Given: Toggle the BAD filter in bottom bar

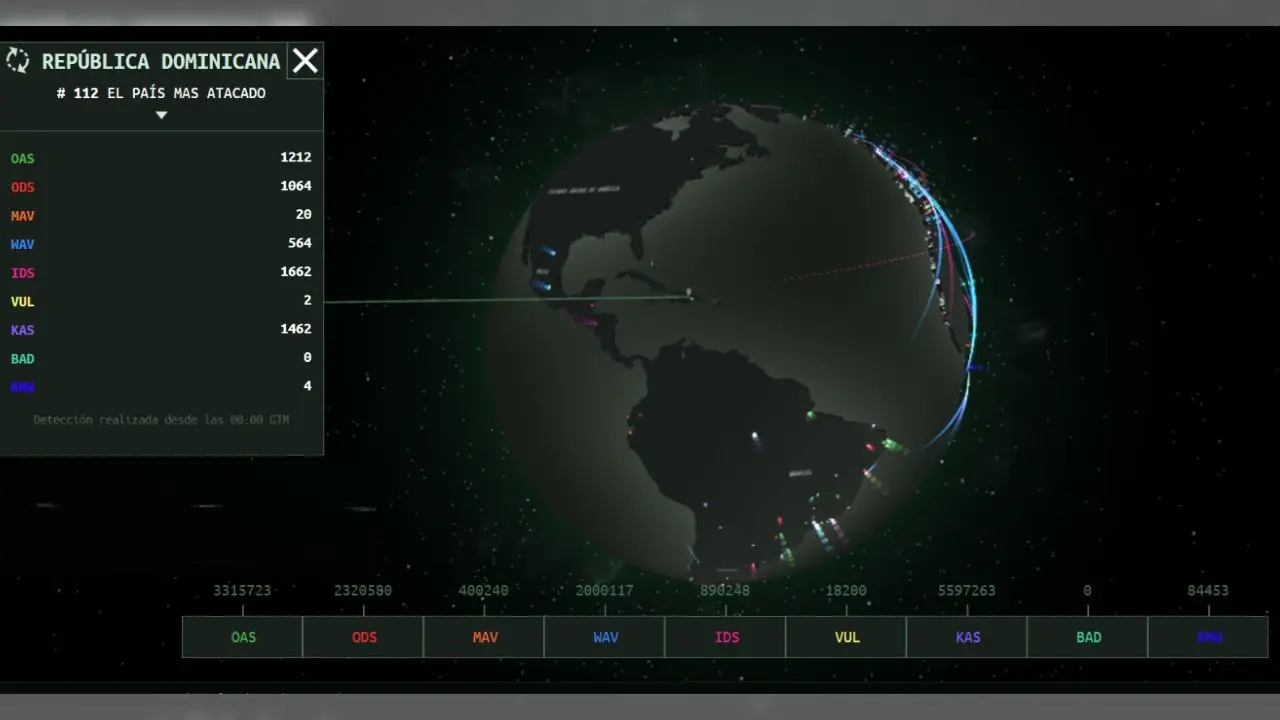Looking at the screenshot, I should tap(1088, 637).
